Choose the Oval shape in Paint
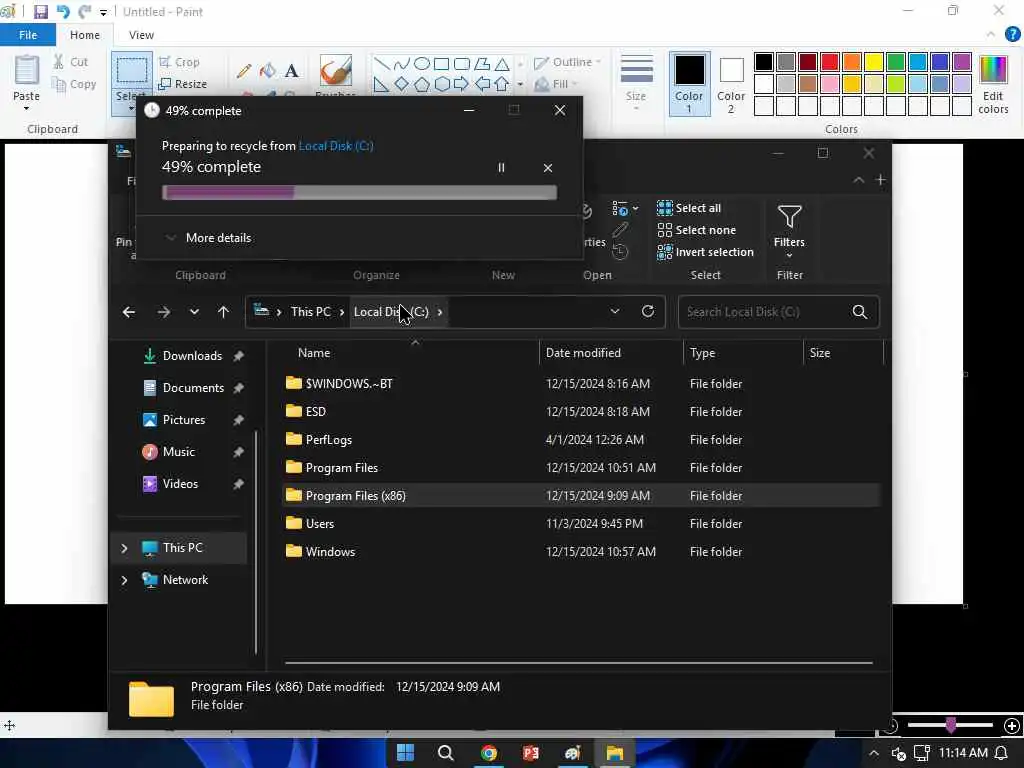The width and height of the screenshot is (1024, 768). pos(422,64)
